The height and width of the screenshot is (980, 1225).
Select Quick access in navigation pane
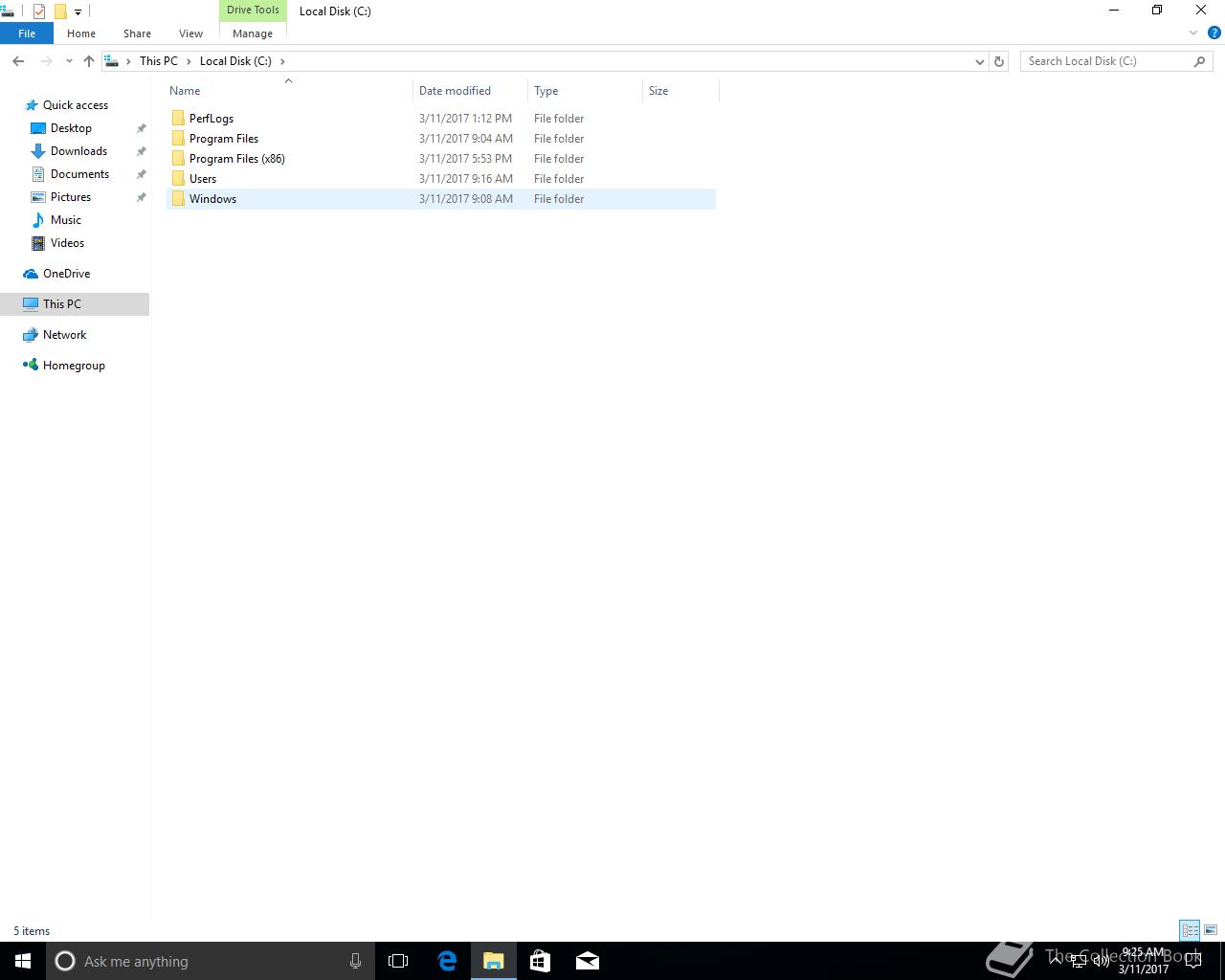[x=75, y=105]
